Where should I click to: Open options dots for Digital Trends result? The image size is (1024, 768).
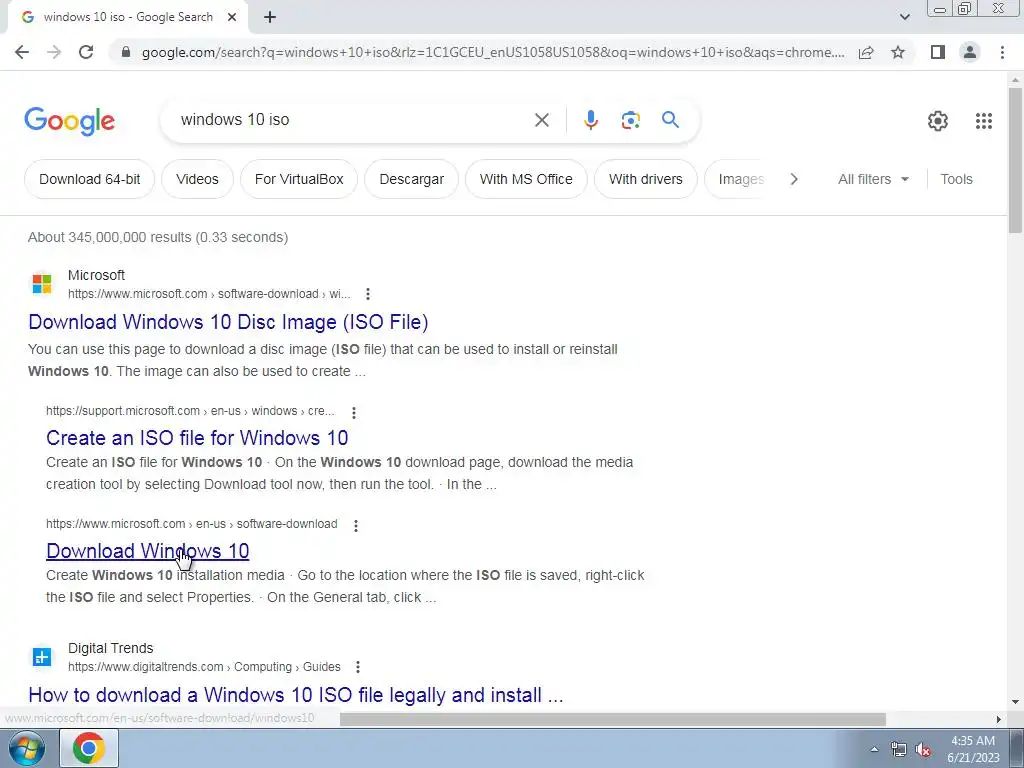357,667
